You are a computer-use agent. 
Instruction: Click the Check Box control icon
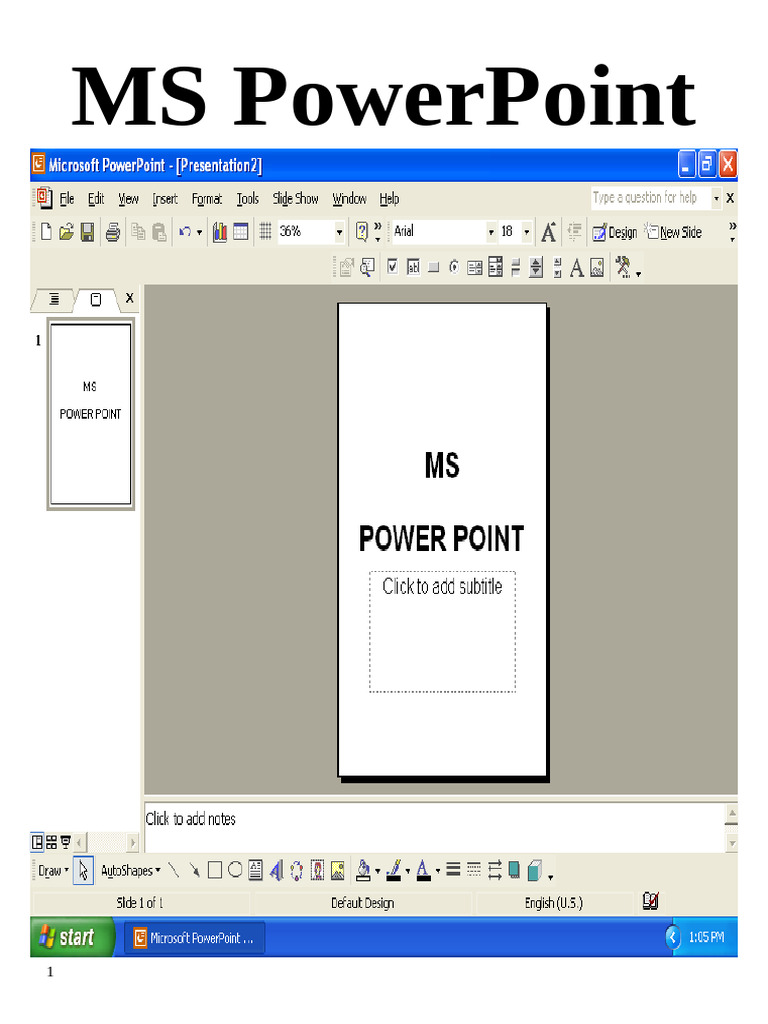tap(392, 267)
